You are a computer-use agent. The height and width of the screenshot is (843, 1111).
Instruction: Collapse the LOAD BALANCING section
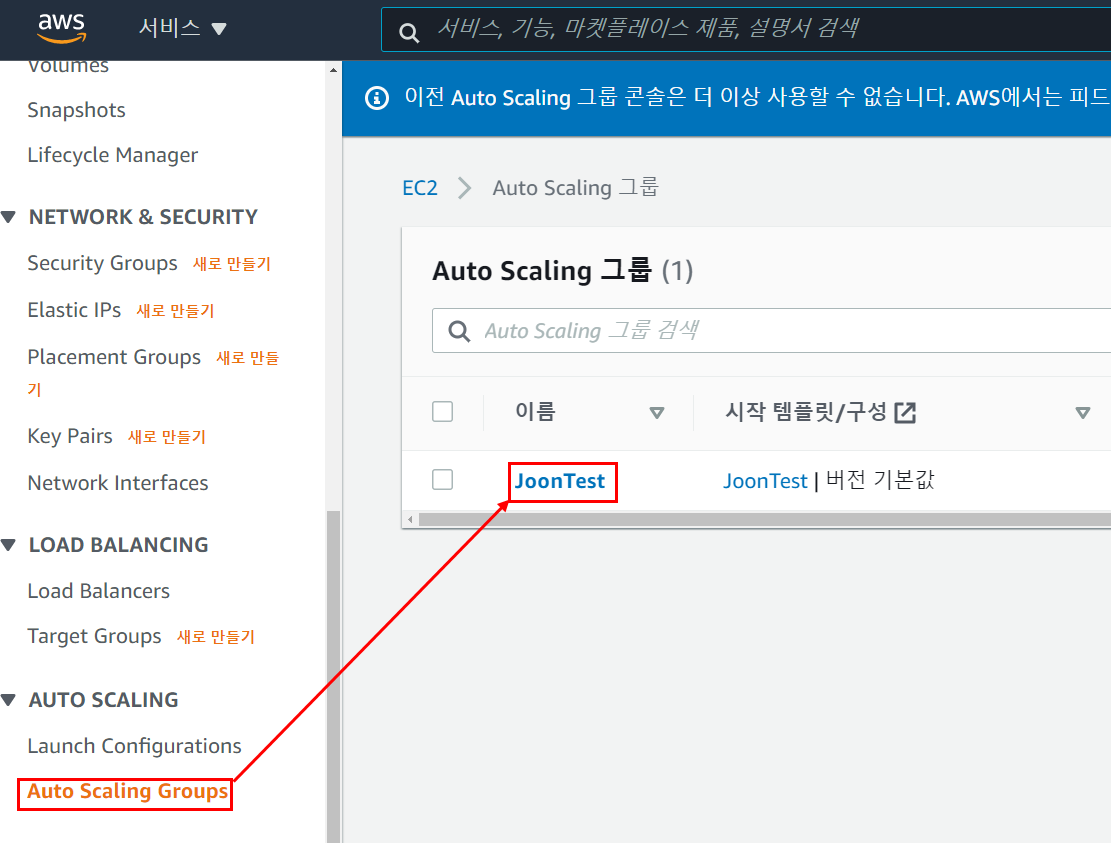[x=9, y=545]
